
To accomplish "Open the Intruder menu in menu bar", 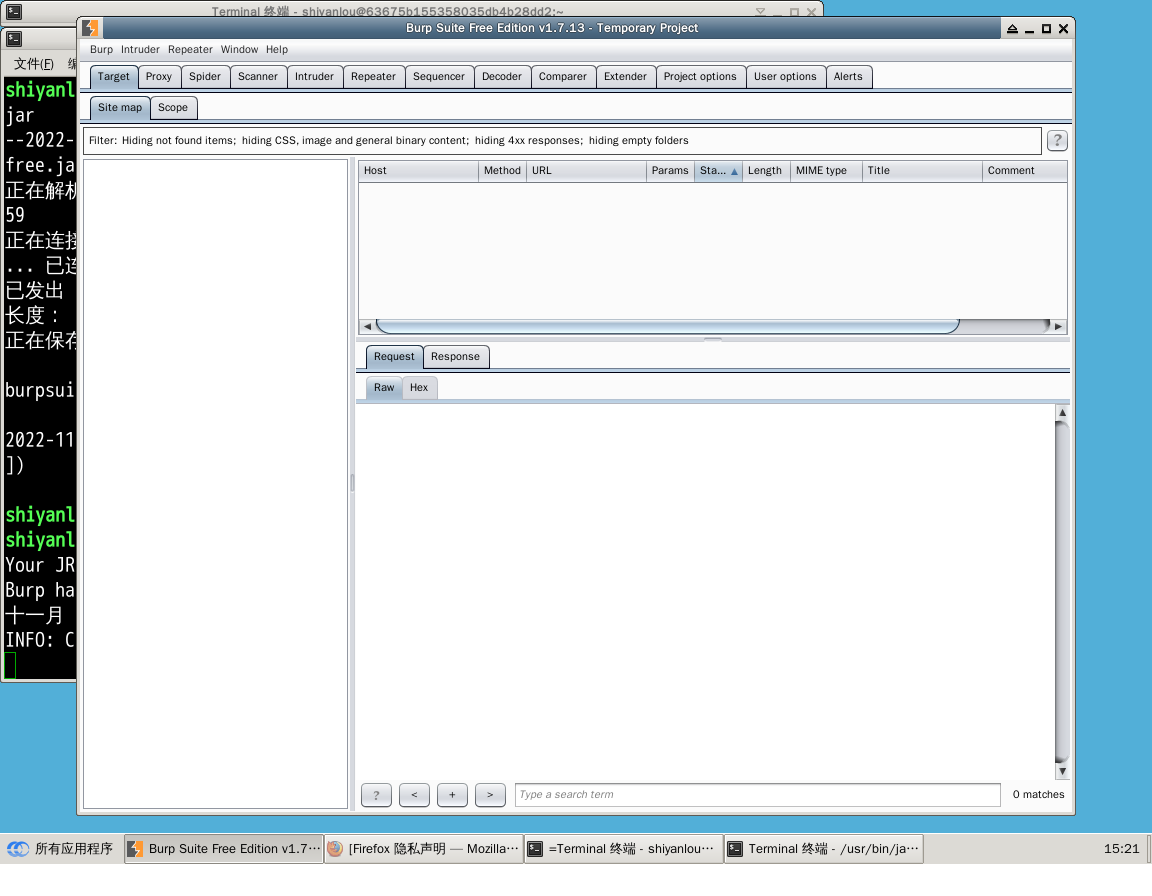I will (140, 49).
